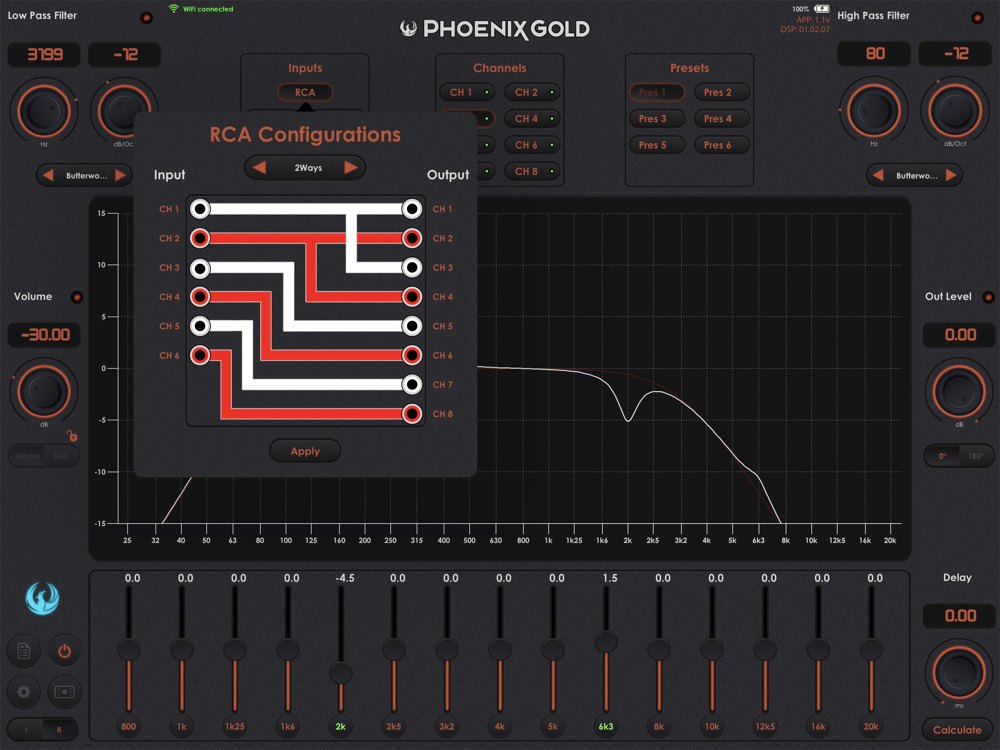Select channel CH 1
The image size is (1000, 750).
467,92
